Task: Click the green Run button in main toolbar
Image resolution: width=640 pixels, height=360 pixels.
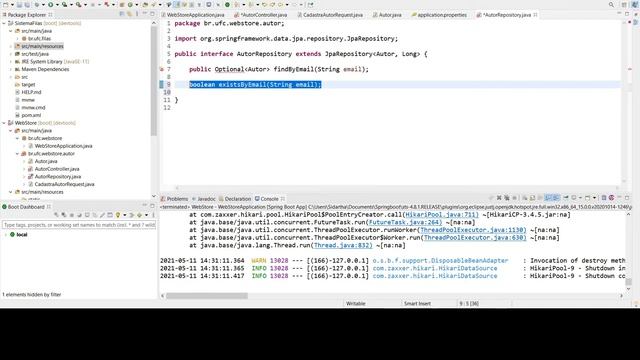Action: point(51,4)
